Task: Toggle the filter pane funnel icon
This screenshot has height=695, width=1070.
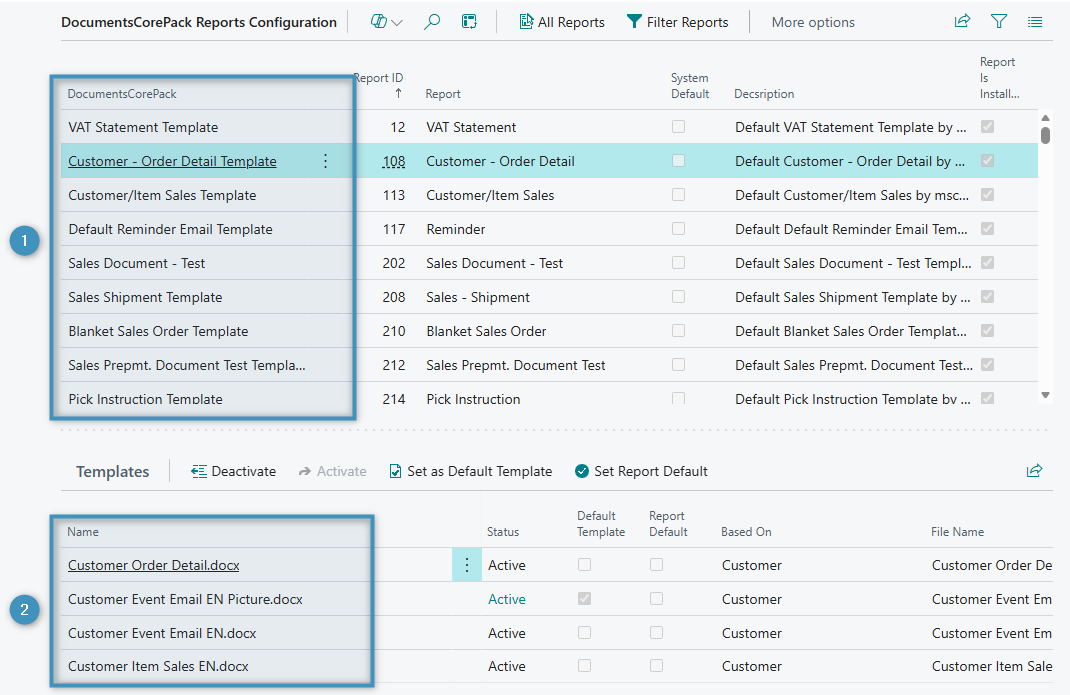Action: tap(999, 21)
